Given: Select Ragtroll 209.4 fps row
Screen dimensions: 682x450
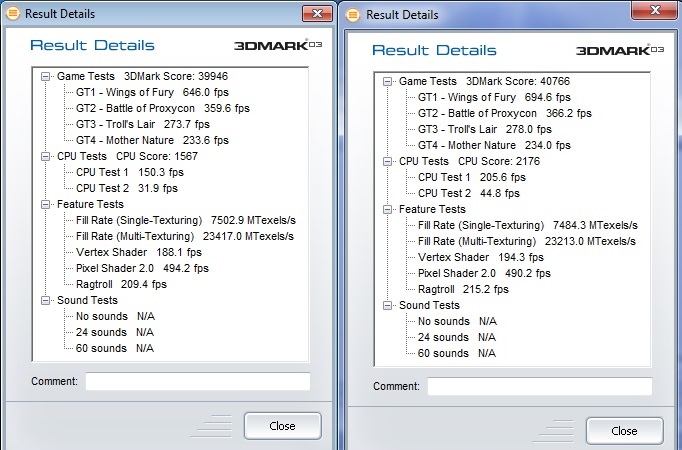Looking at the screenshot, I should pos(121,284).
